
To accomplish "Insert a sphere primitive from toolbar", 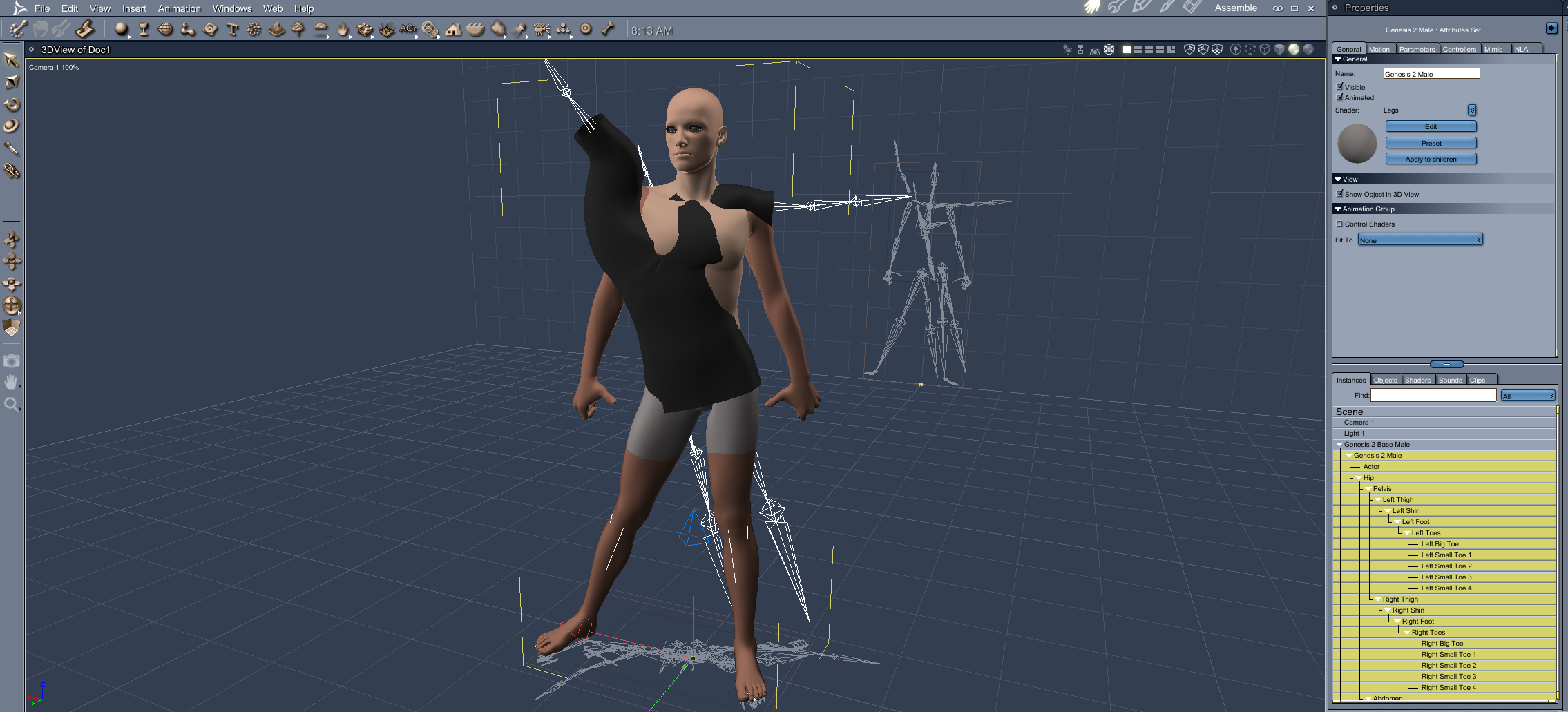I will 122,29.
